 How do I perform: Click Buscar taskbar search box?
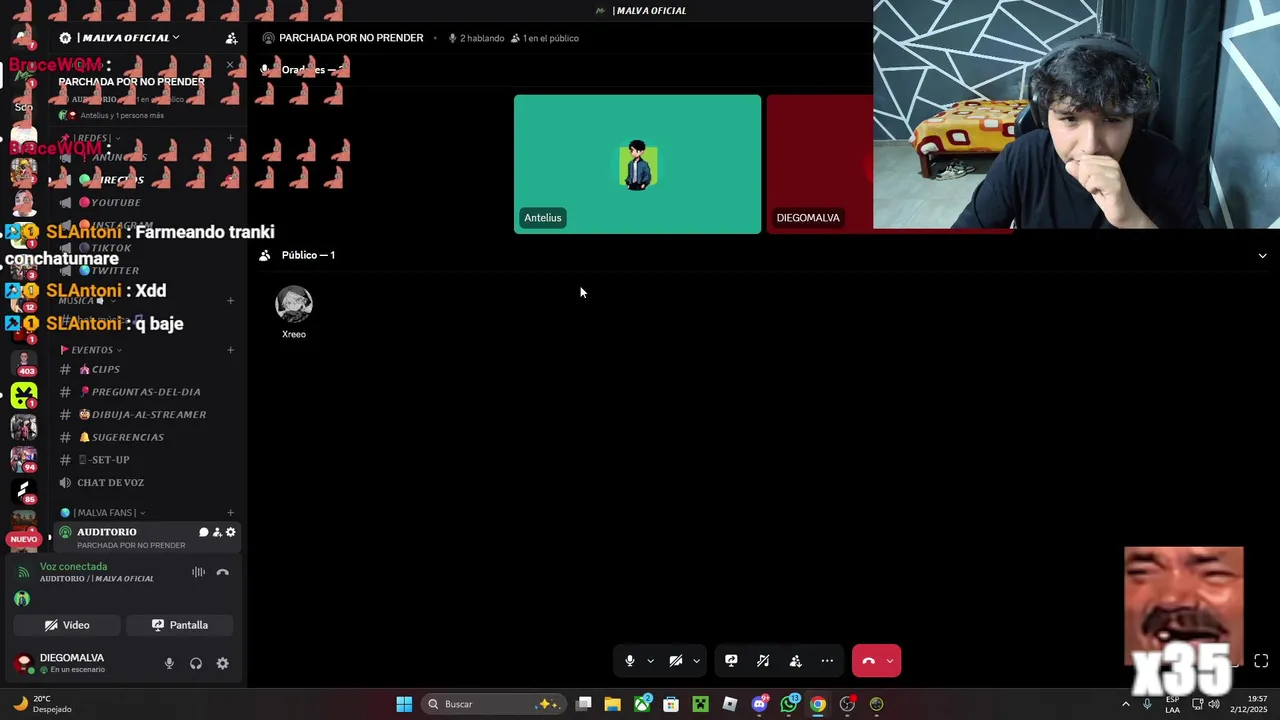point(494,704)
